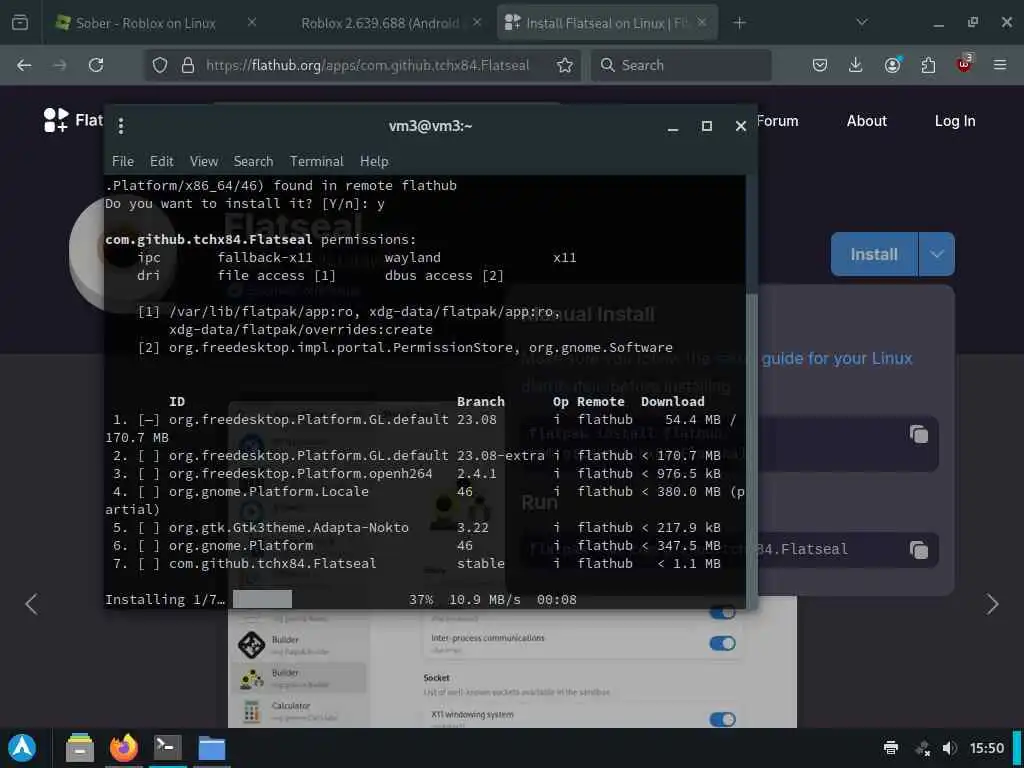Viewport: 1024px width, 768px height.
Task: Click the padlock site information icon
Action: 188,65
